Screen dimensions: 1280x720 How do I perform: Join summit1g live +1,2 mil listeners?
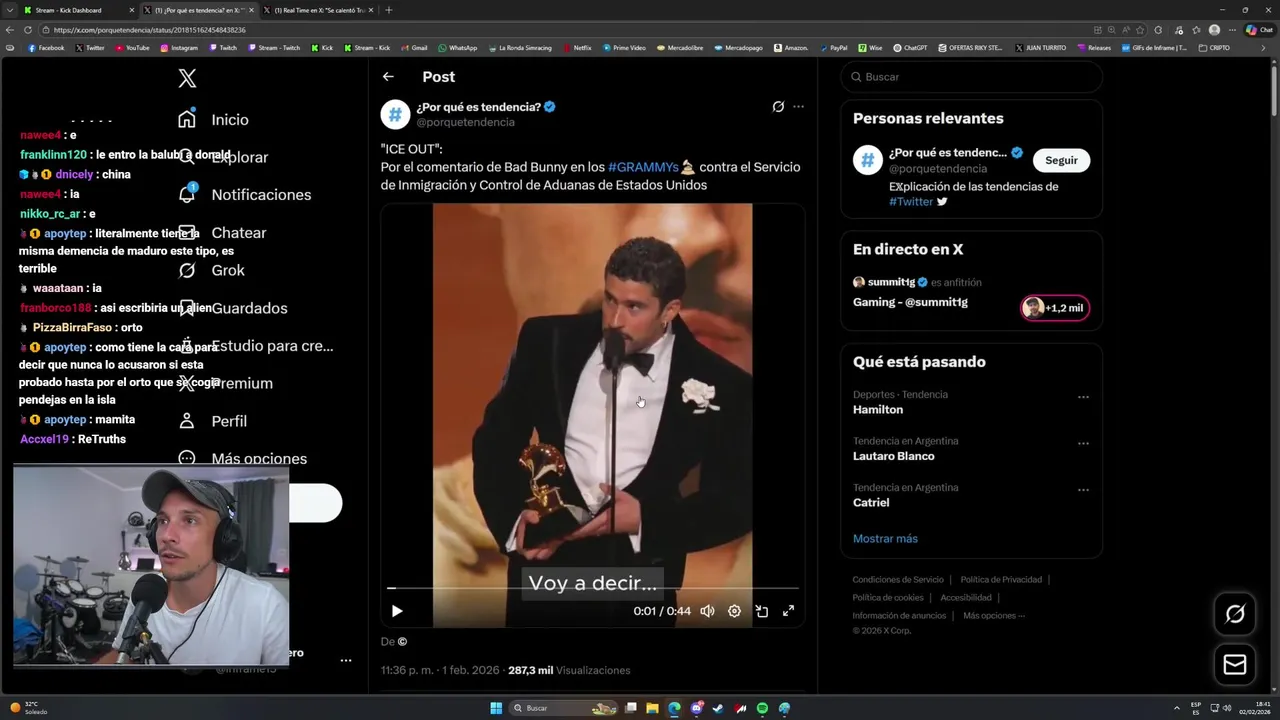(x=1055, y=308)
